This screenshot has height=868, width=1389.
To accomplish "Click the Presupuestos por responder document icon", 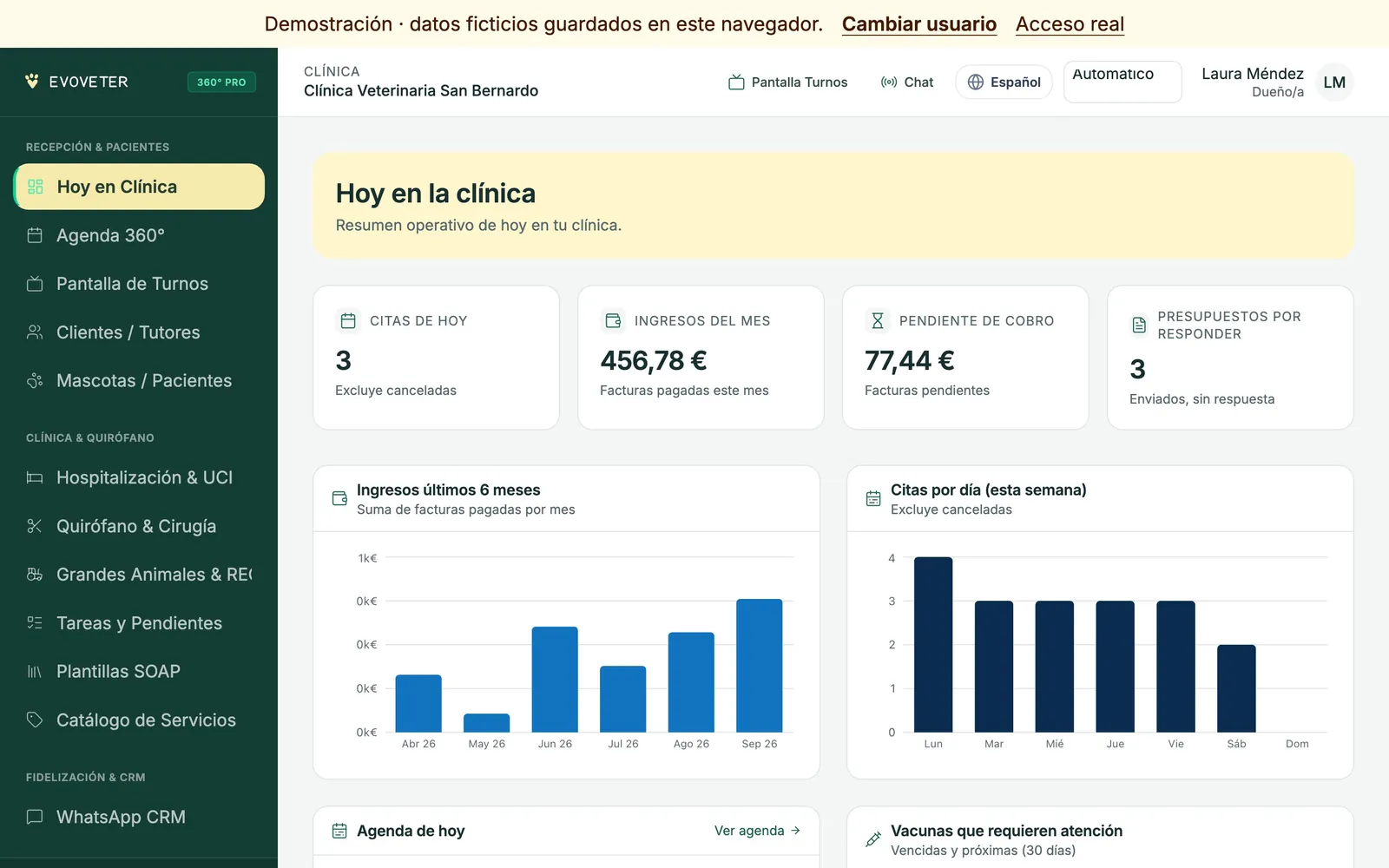I will click(1139, 325).
